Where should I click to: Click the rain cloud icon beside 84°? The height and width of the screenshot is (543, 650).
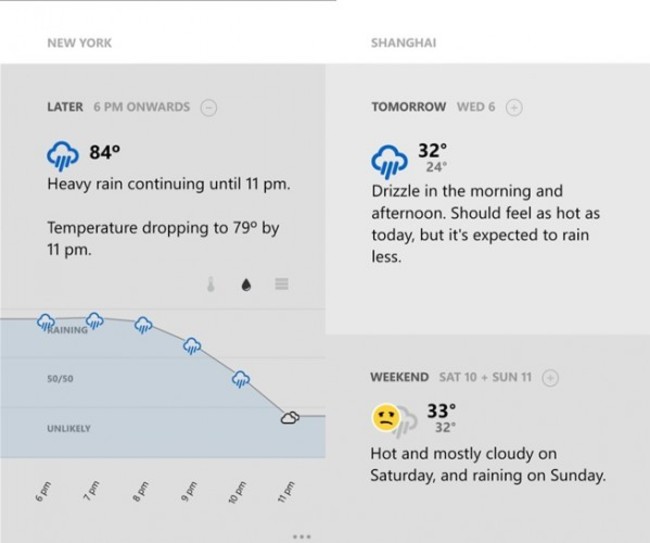pyautogui.click(x=63, y=156)
